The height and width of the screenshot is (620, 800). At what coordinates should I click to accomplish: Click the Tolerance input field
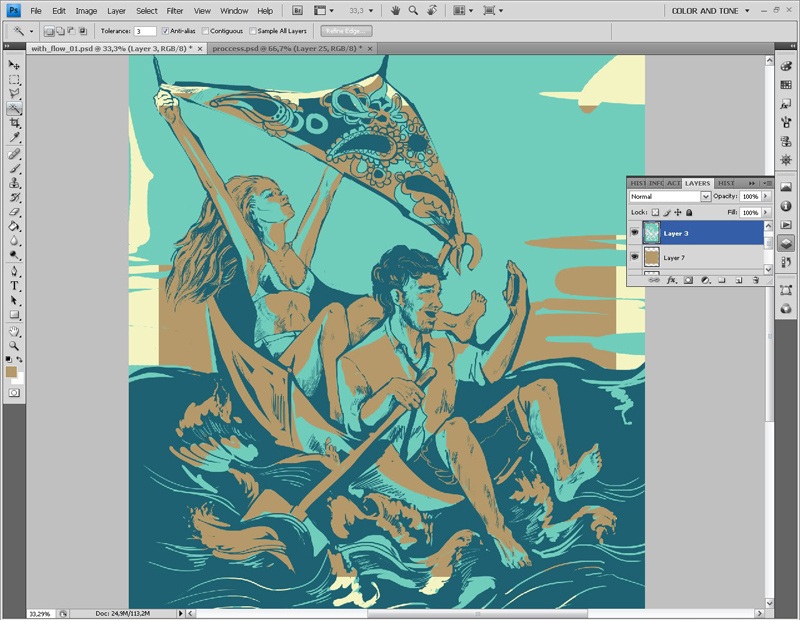click(x=145, y=31)
